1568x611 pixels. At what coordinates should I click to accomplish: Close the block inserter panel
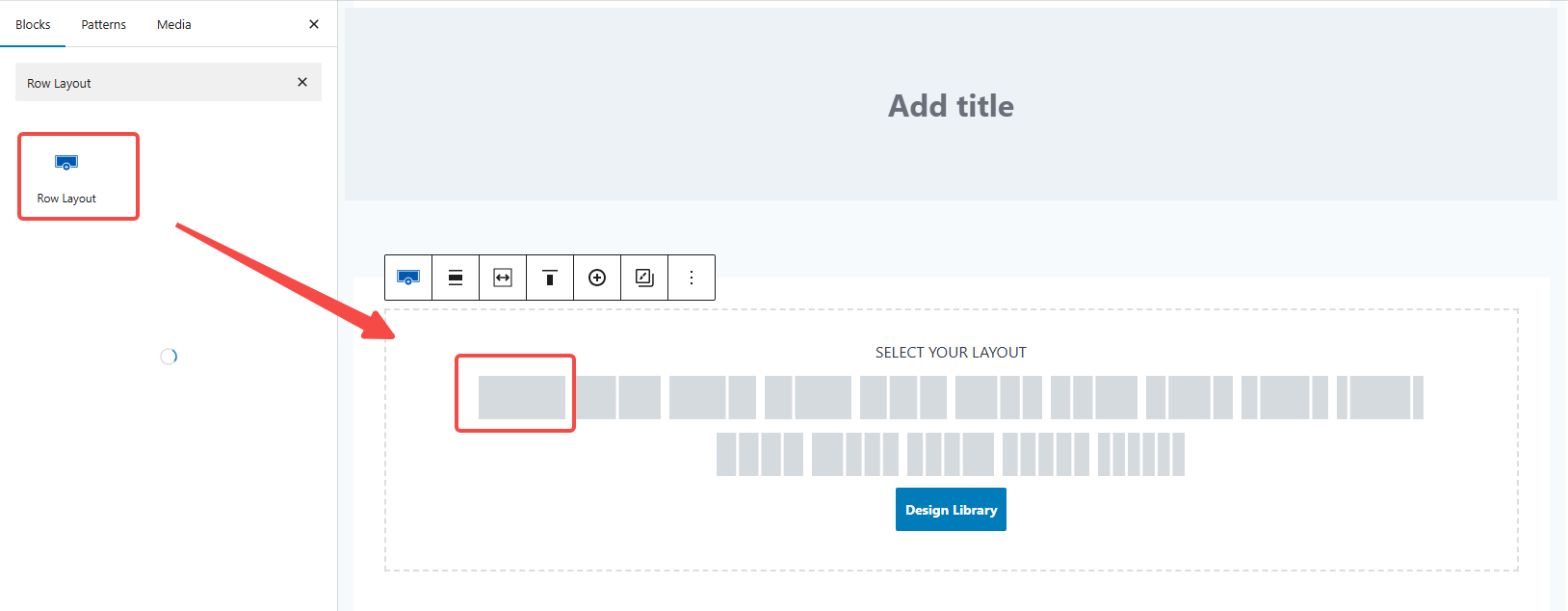coord(314,24)
